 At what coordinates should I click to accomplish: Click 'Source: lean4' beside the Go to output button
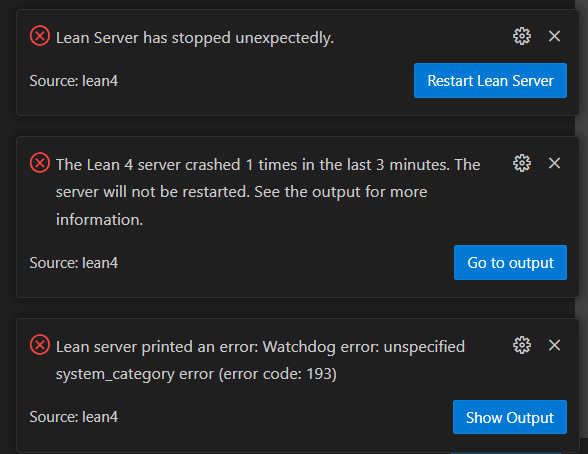pos(74,263)
